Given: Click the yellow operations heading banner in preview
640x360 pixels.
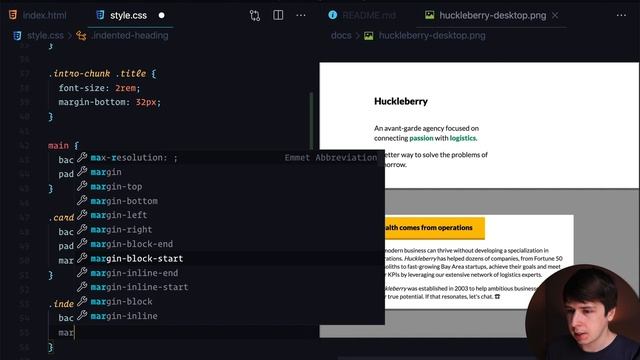Looking at the screenshot, I should 435,228.
